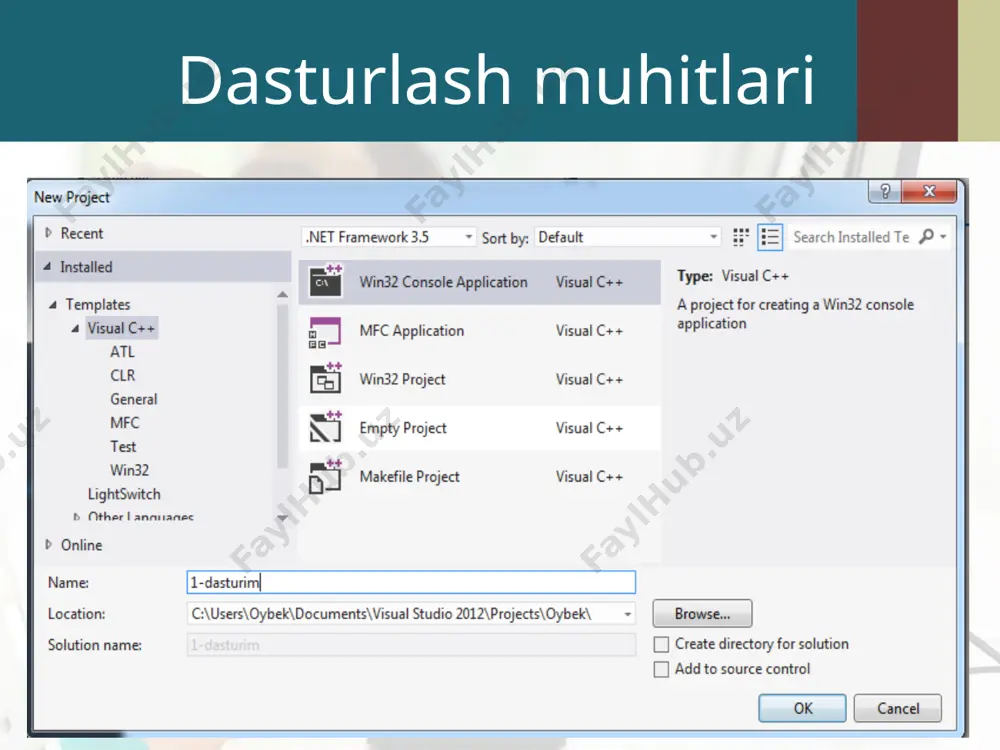The height and width of the screenshot is (750, 1000).
Task: Switch to medium icons list view
Action: click(770, 237)
